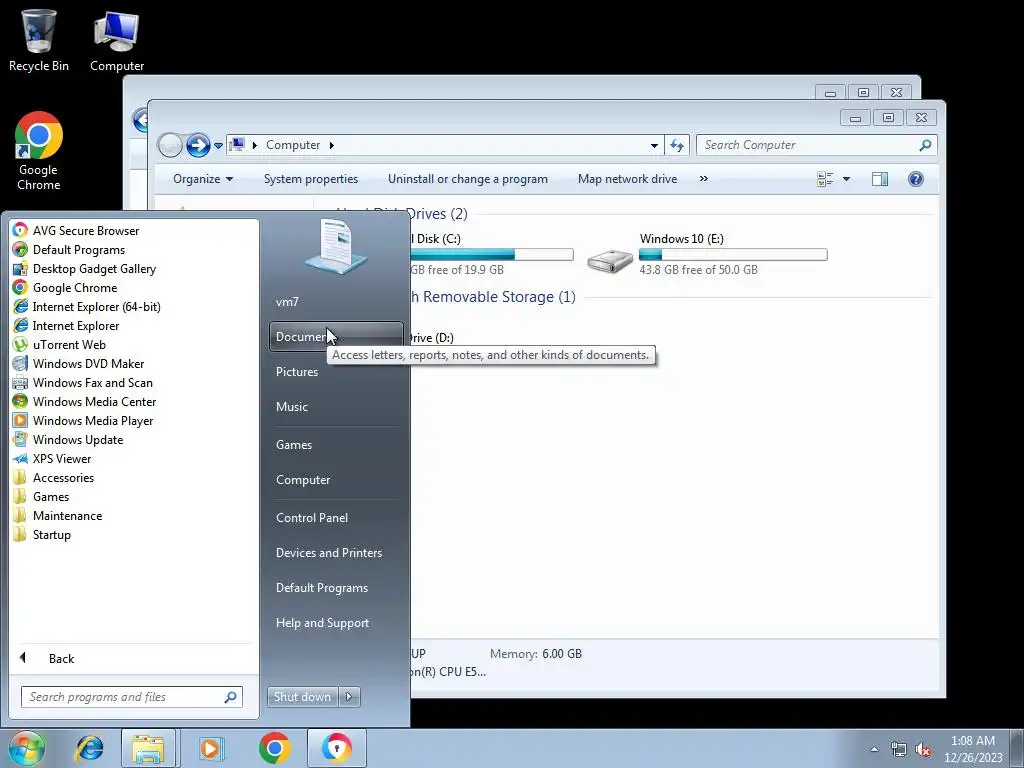Focus the Search programs and files box
Screen dimensions: 1024x768
coord(131,697)
